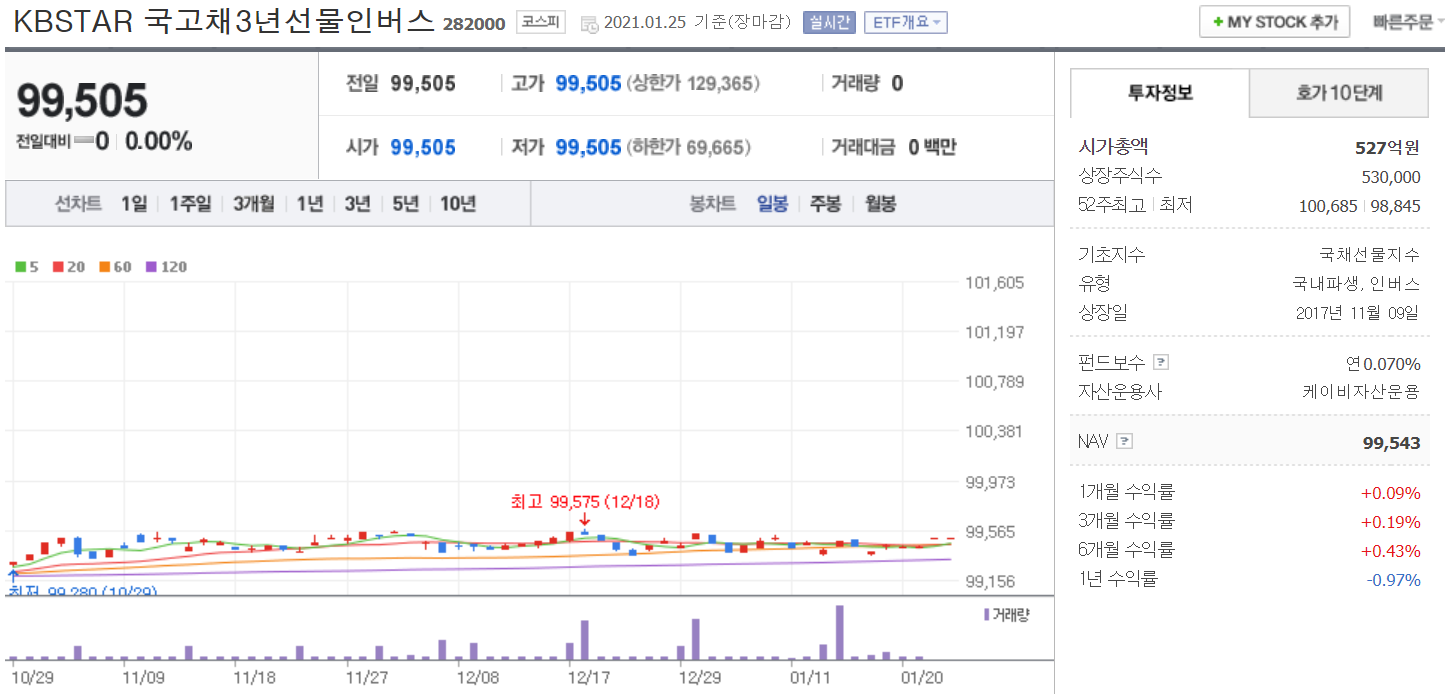Click the calendar icon beside the date

589,23
